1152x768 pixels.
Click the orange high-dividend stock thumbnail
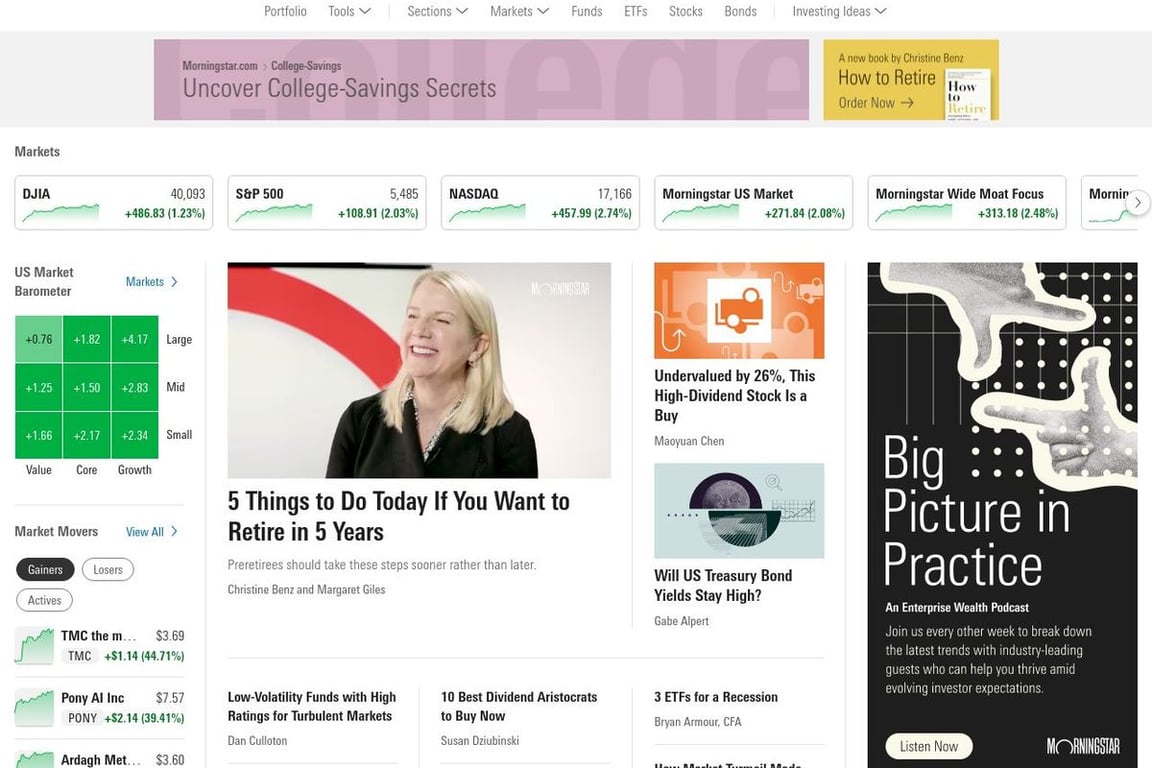pyautogui.click(x=739, y=311)
